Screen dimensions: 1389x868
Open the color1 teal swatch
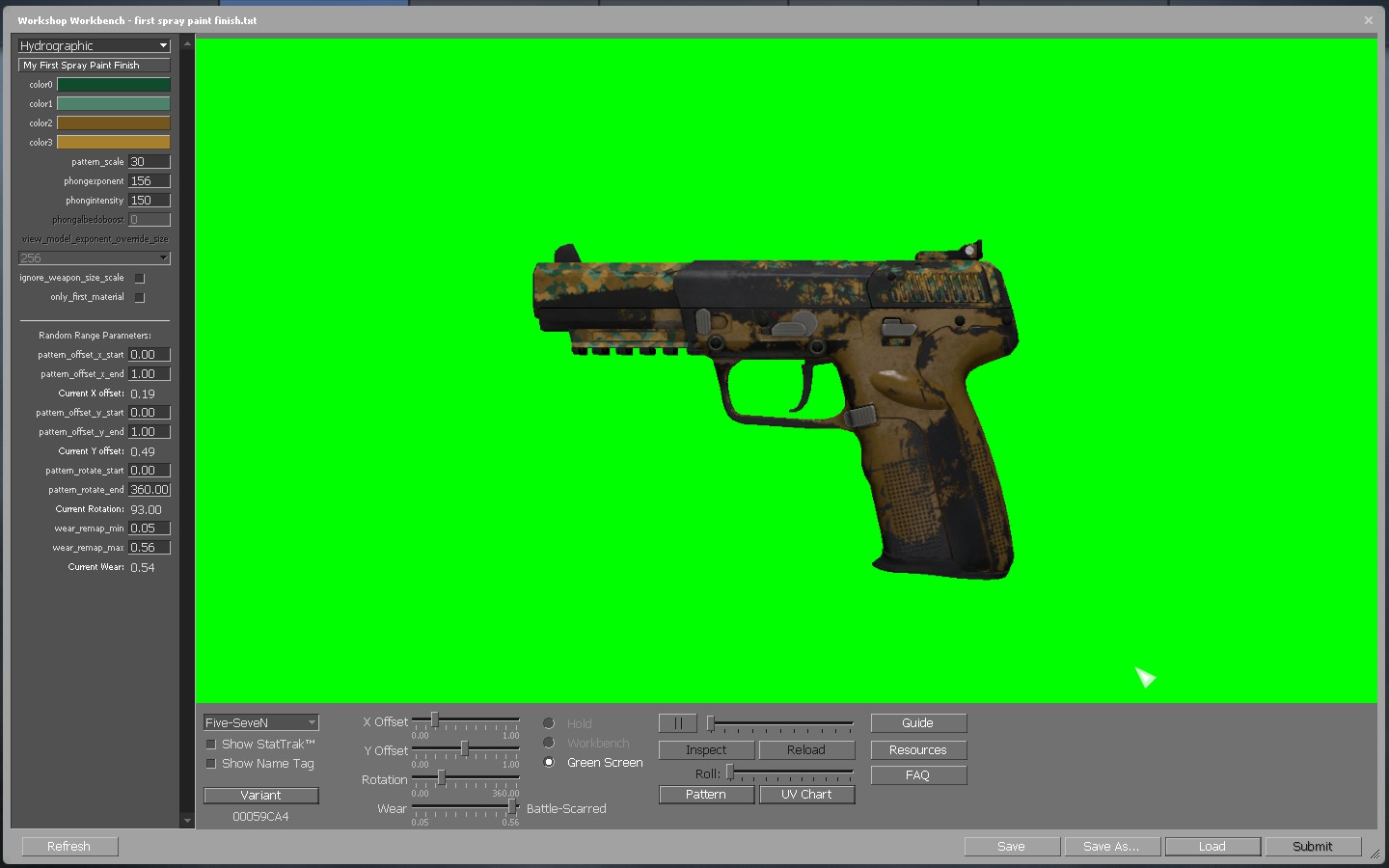point(114,104)
